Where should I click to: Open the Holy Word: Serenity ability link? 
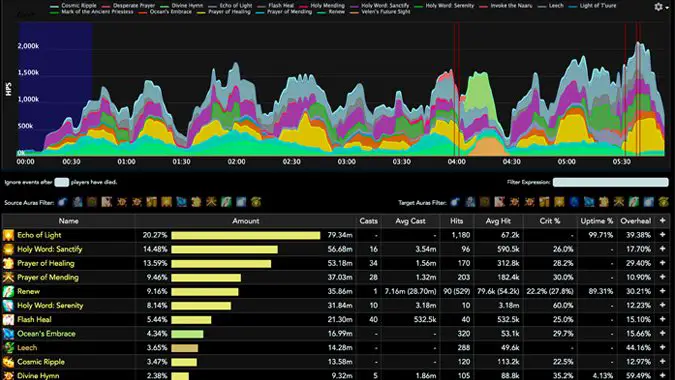click(50, 306)
